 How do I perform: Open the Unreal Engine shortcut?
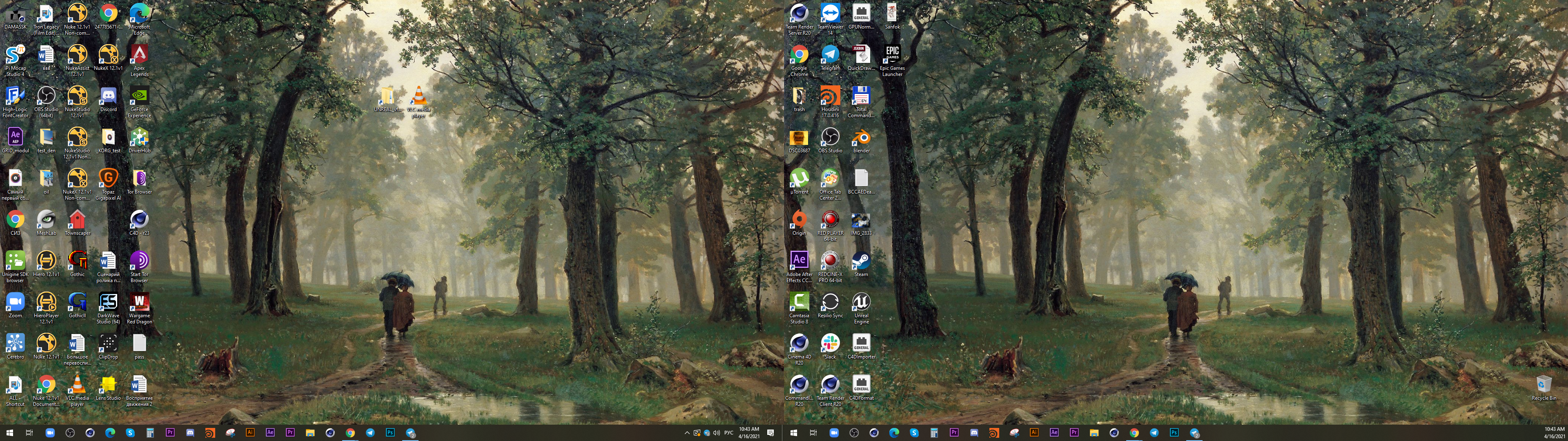point(861,308)
